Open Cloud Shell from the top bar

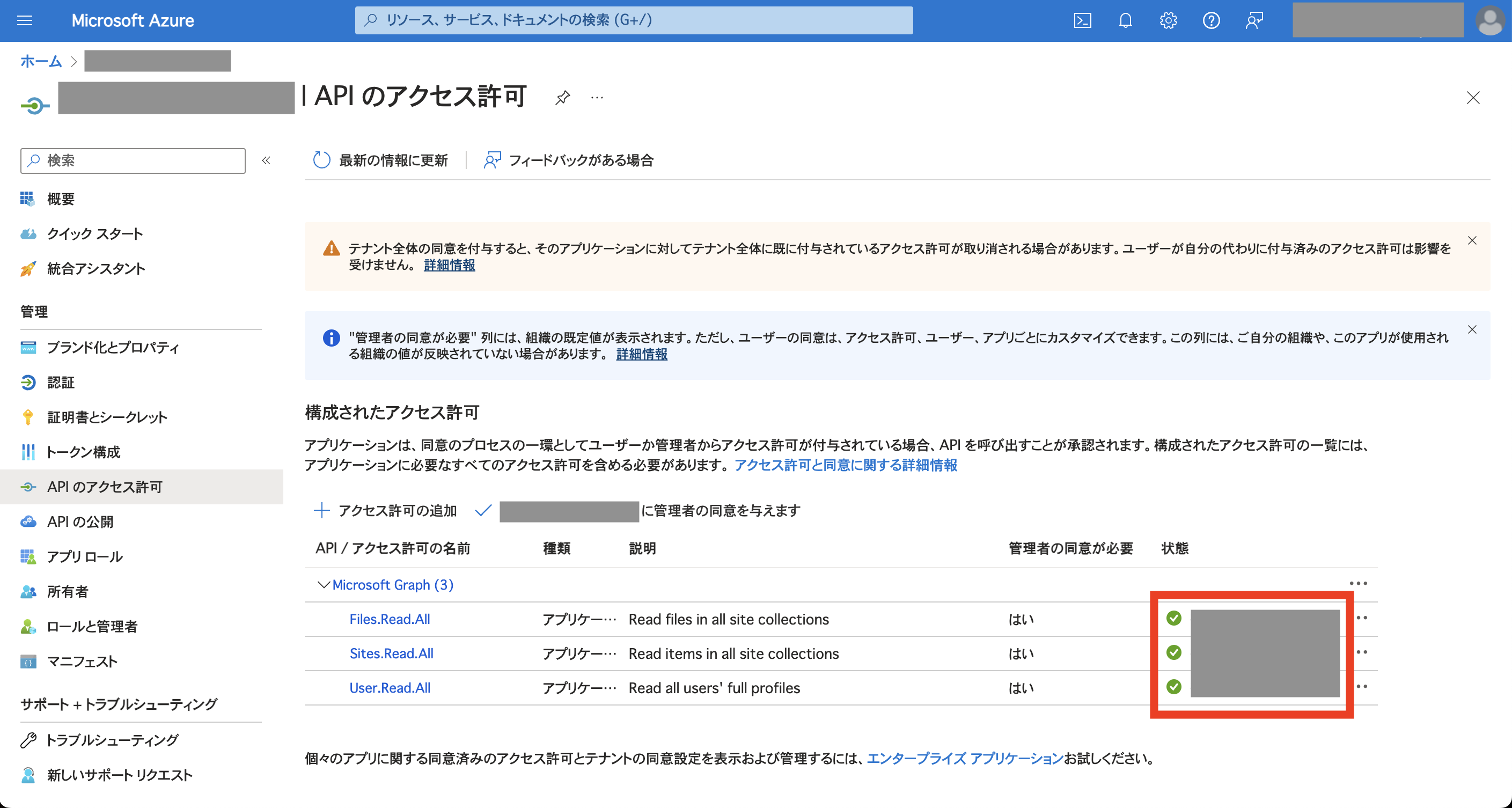point(1082,20)
